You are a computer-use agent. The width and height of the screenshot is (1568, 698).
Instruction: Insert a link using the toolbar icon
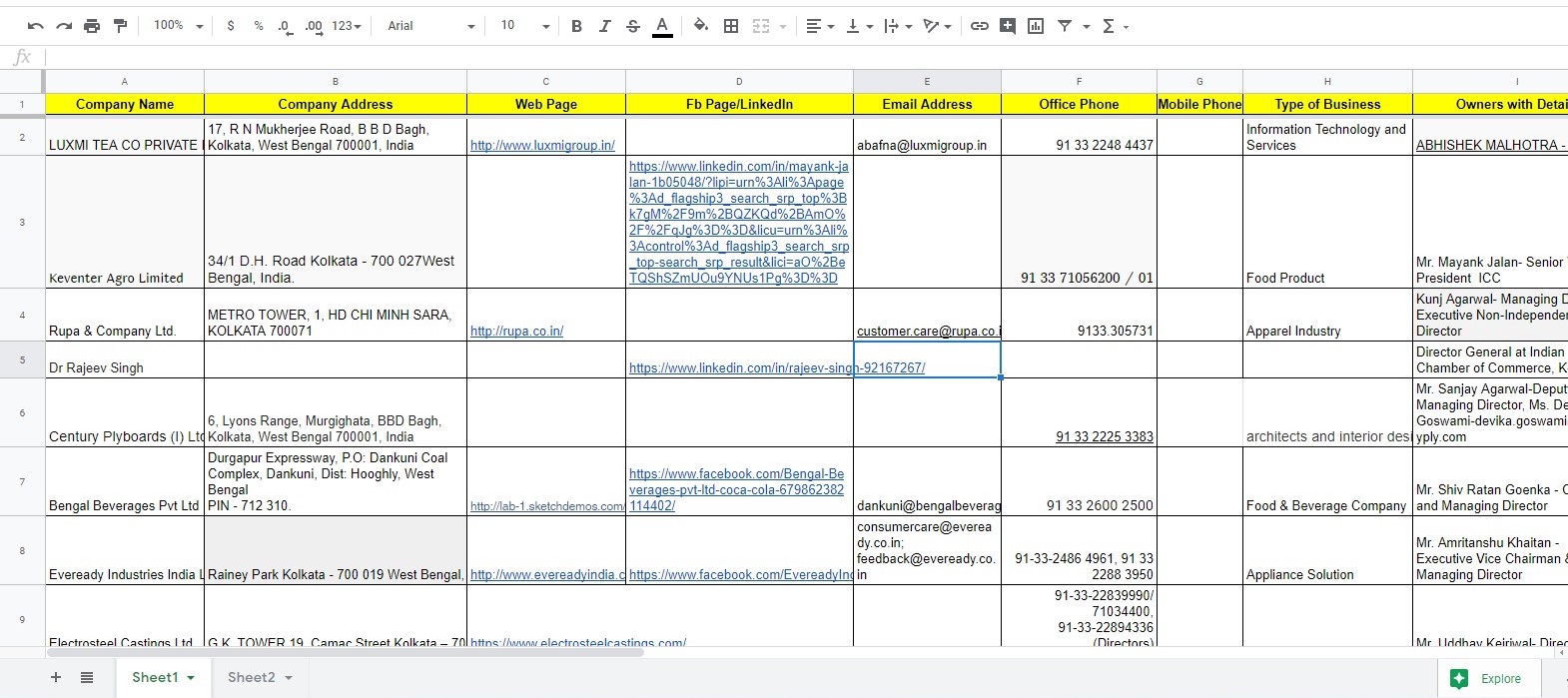click(x=980, y=26)
